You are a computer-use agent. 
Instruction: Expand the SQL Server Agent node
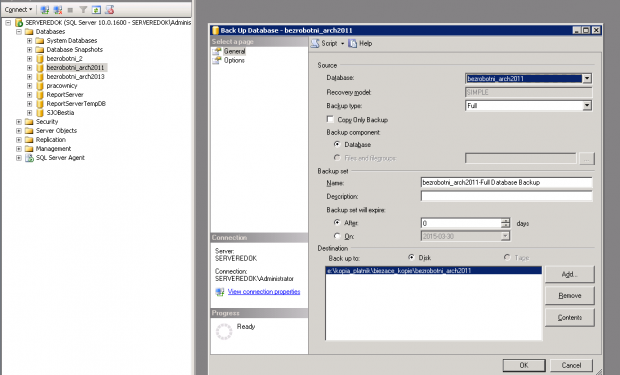tap(19, 158)
